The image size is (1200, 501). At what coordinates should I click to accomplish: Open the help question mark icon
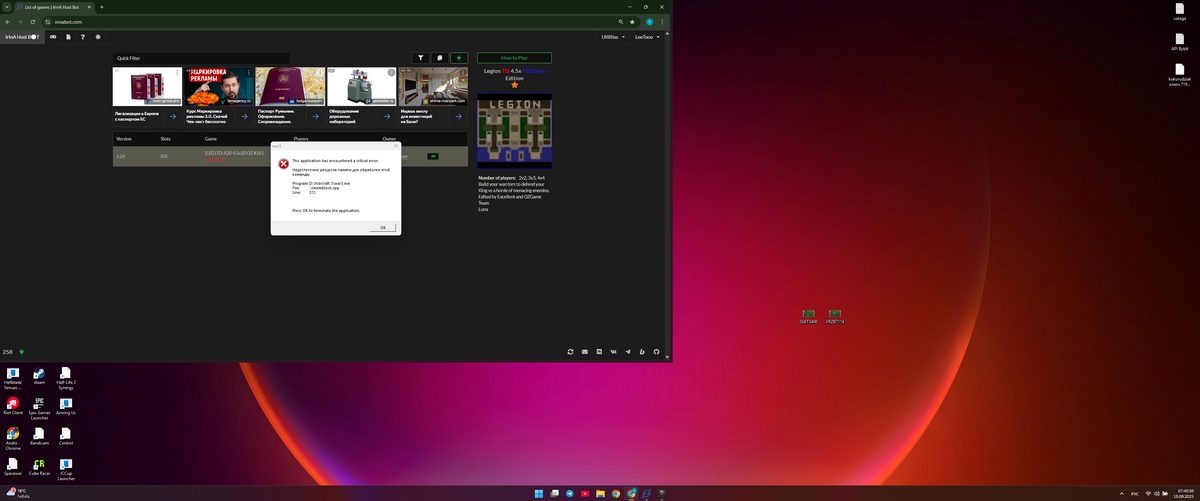82,37
